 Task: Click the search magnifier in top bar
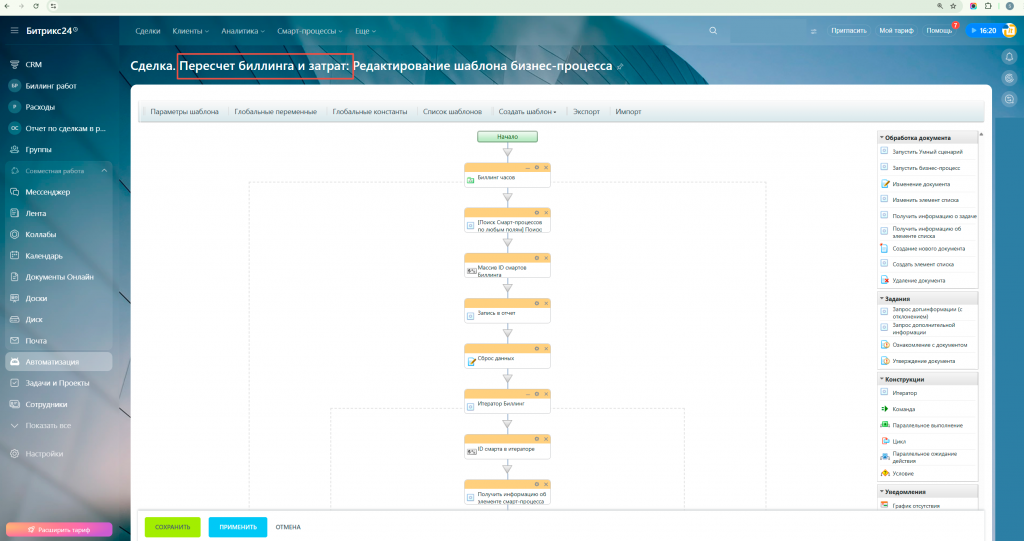(x=713, y=31)
